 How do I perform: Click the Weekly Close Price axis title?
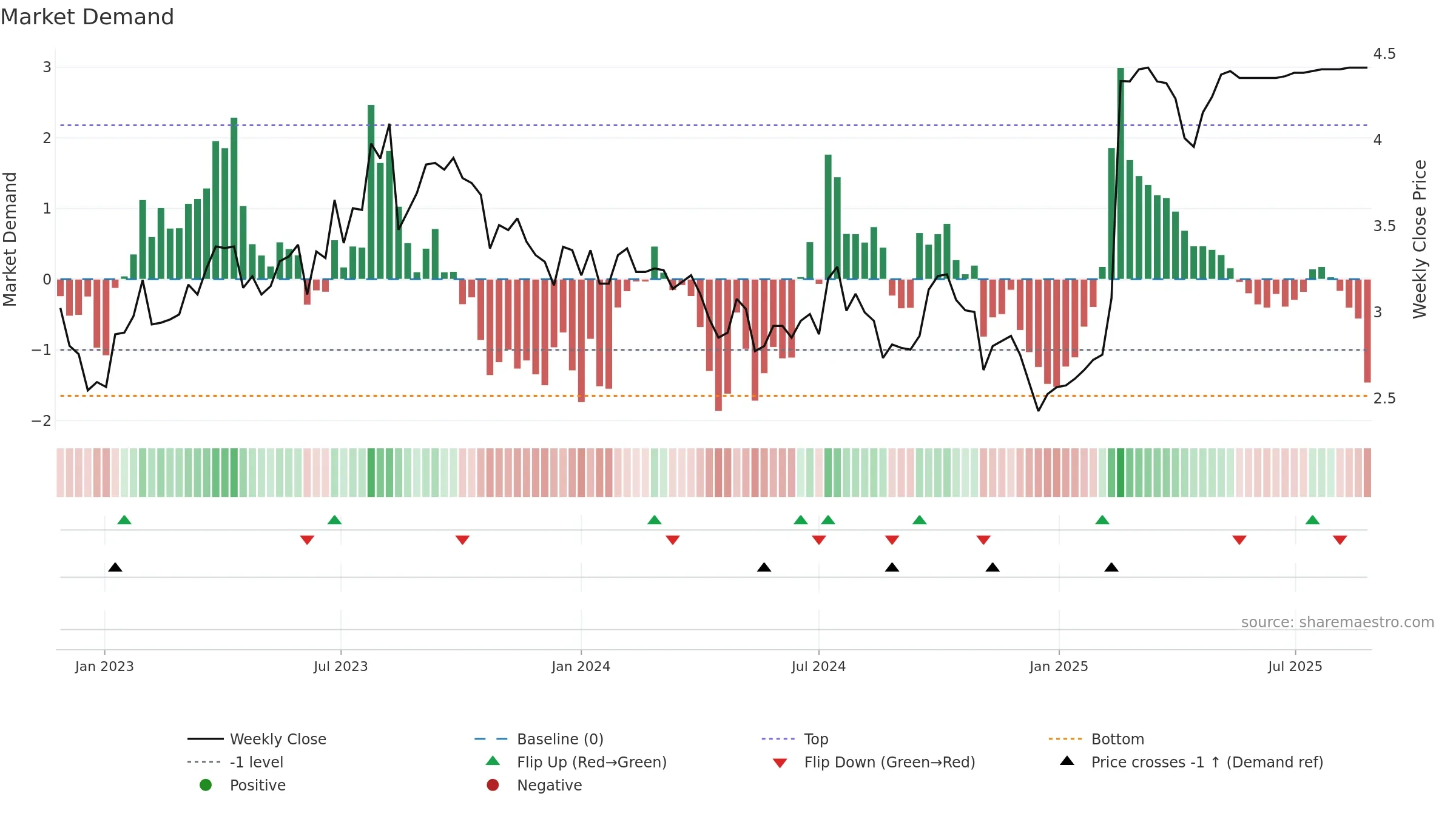[1420, 239]
